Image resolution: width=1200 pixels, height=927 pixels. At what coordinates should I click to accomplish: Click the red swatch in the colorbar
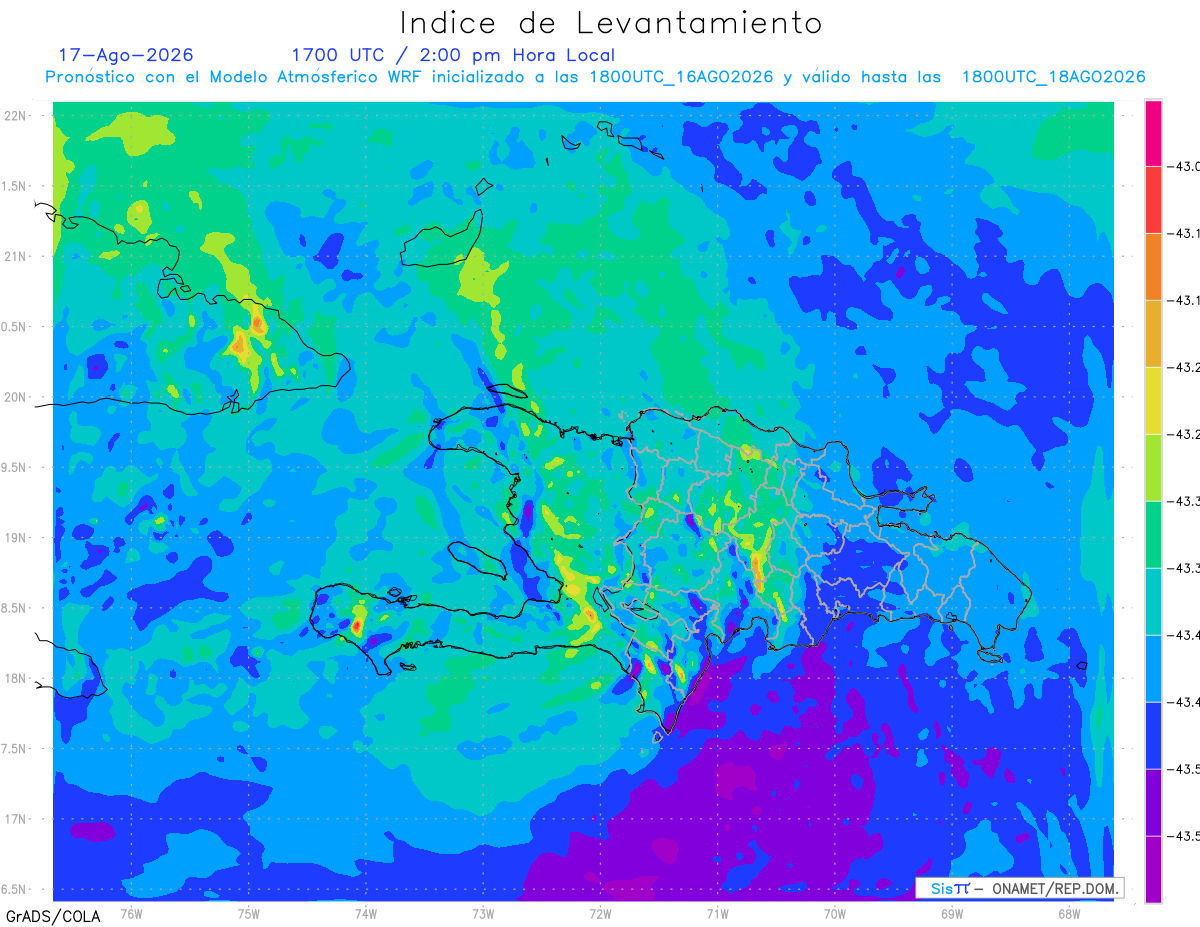click(x=1153, y=199)
